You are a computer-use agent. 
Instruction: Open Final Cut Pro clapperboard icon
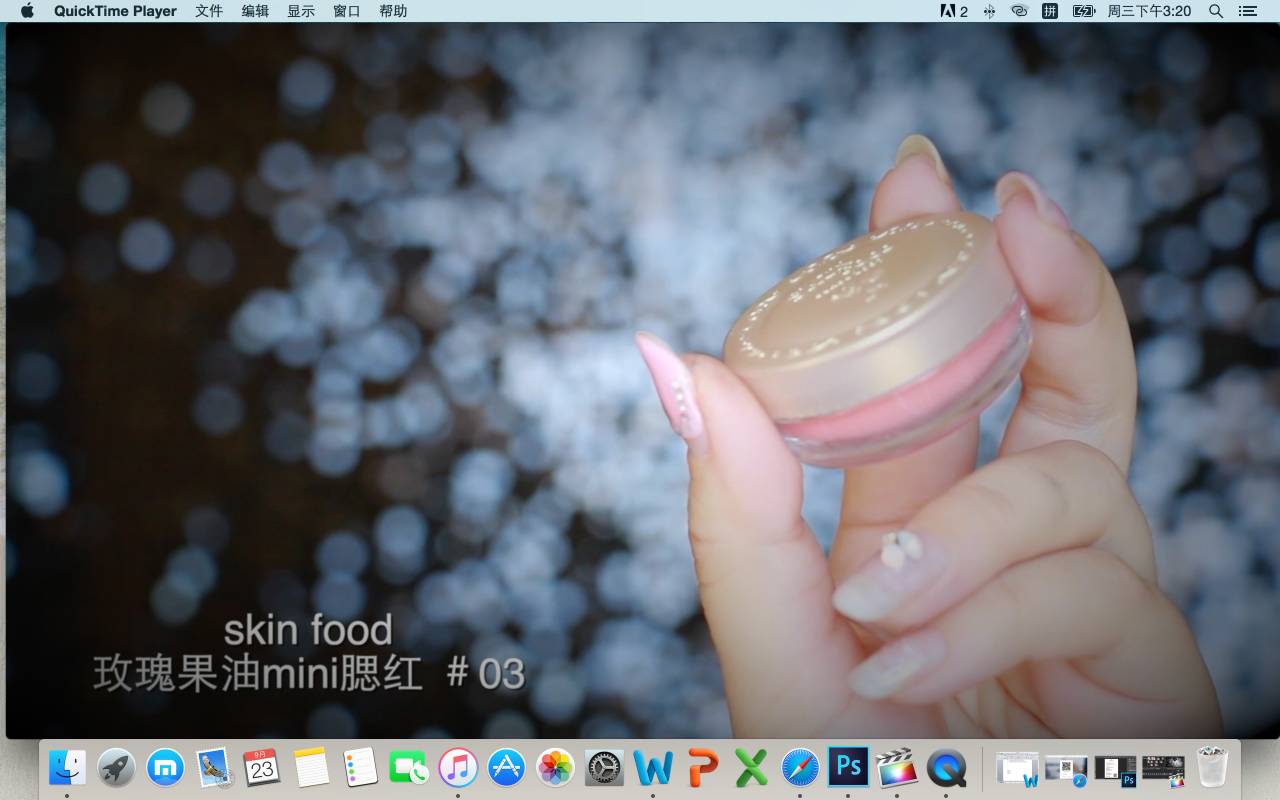[x=897, y=768]
